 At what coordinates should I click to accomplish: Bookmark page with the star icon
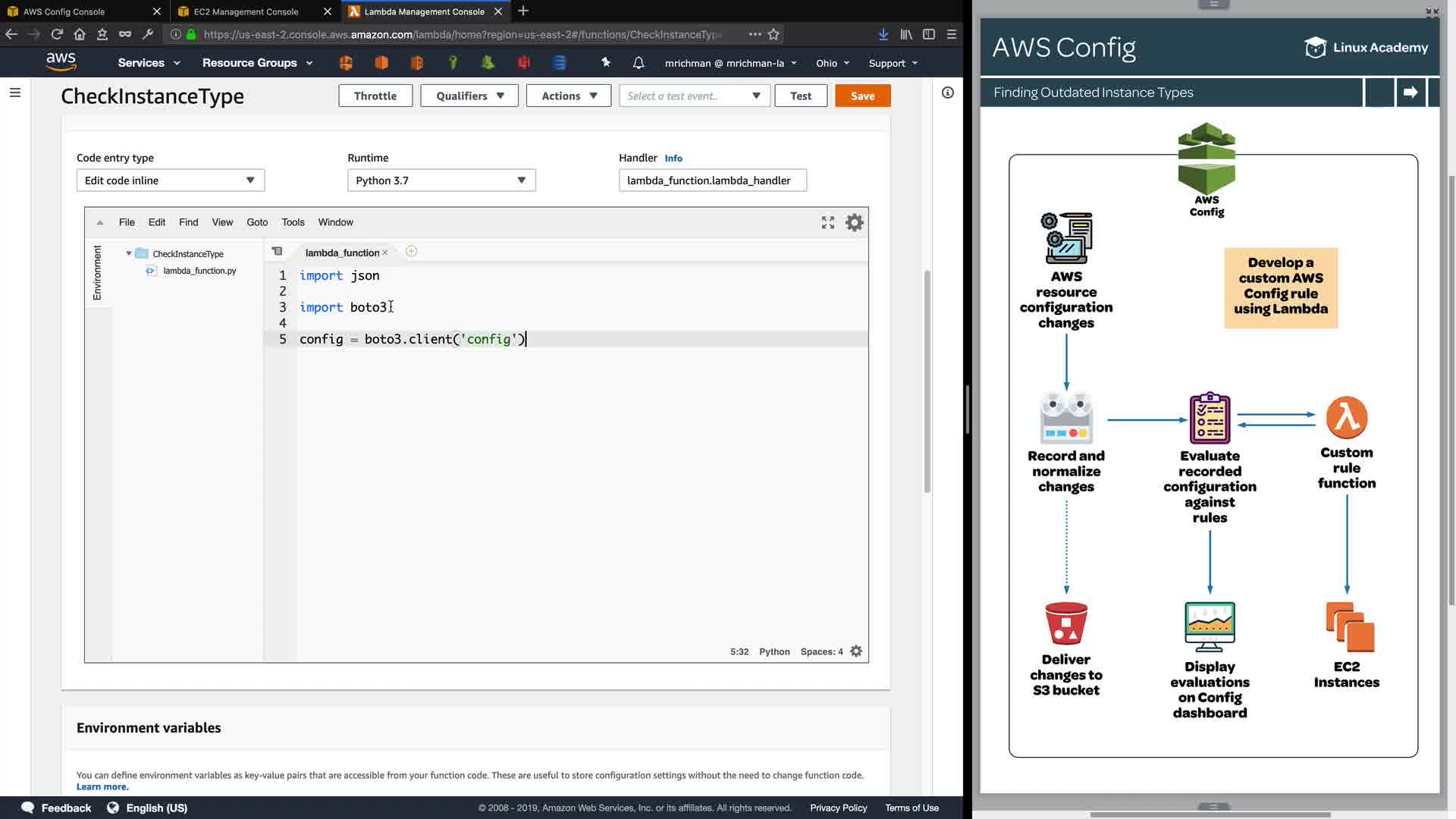coord(773,34)
